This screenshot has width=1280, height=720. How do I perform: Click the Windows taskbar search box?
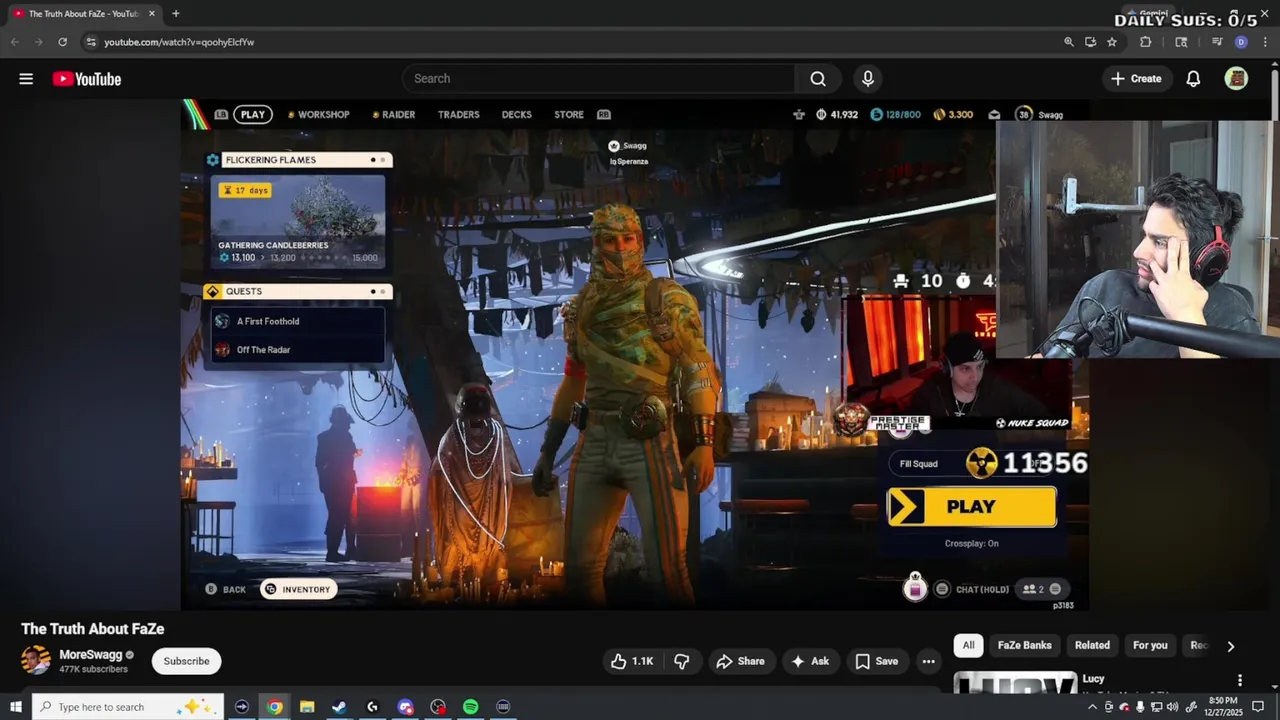128,707
